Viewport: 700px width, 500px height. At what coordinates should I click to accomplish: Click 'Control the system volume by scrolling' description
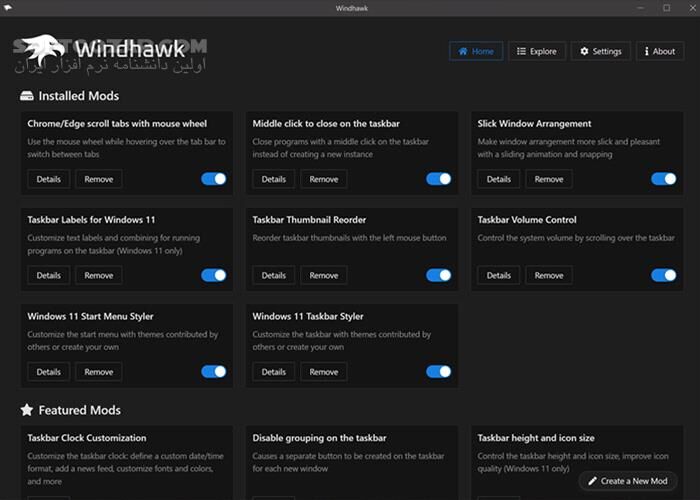coord(576,238)
